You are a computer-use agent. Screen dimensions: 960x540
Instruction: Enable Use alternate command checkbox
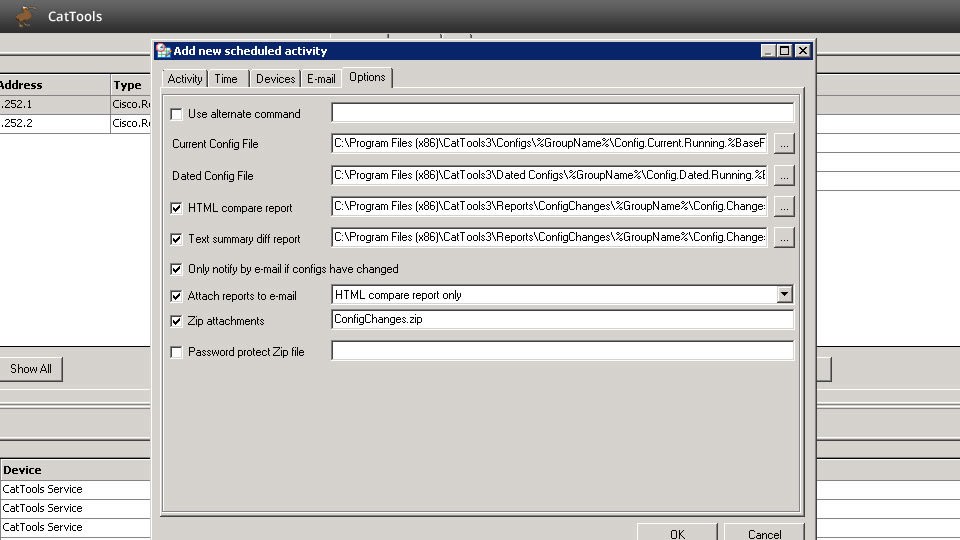click(177, 114)
